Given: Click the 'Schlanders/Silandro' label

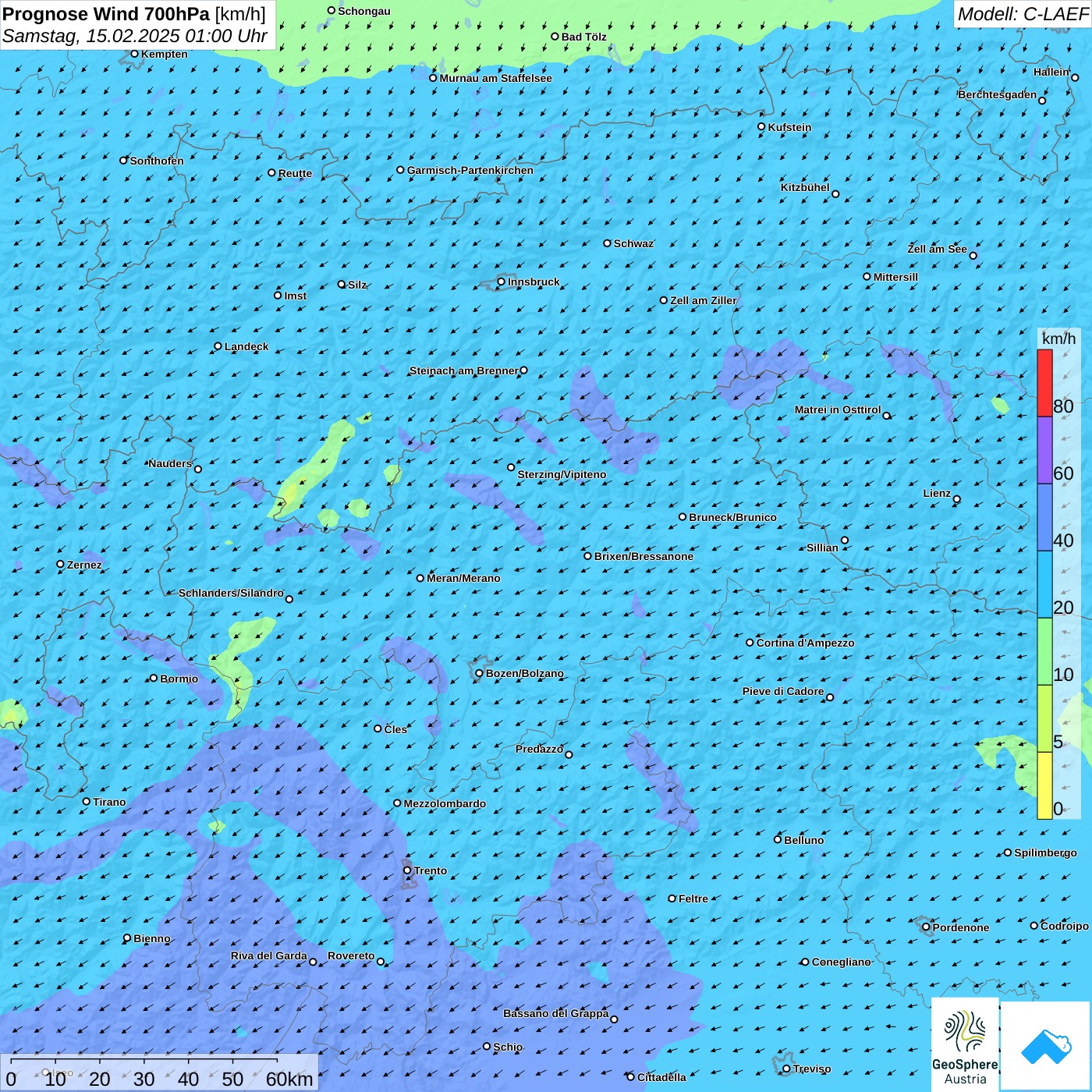Looking at the screenshot, I should pyautogui.click(x=231, y=593).
